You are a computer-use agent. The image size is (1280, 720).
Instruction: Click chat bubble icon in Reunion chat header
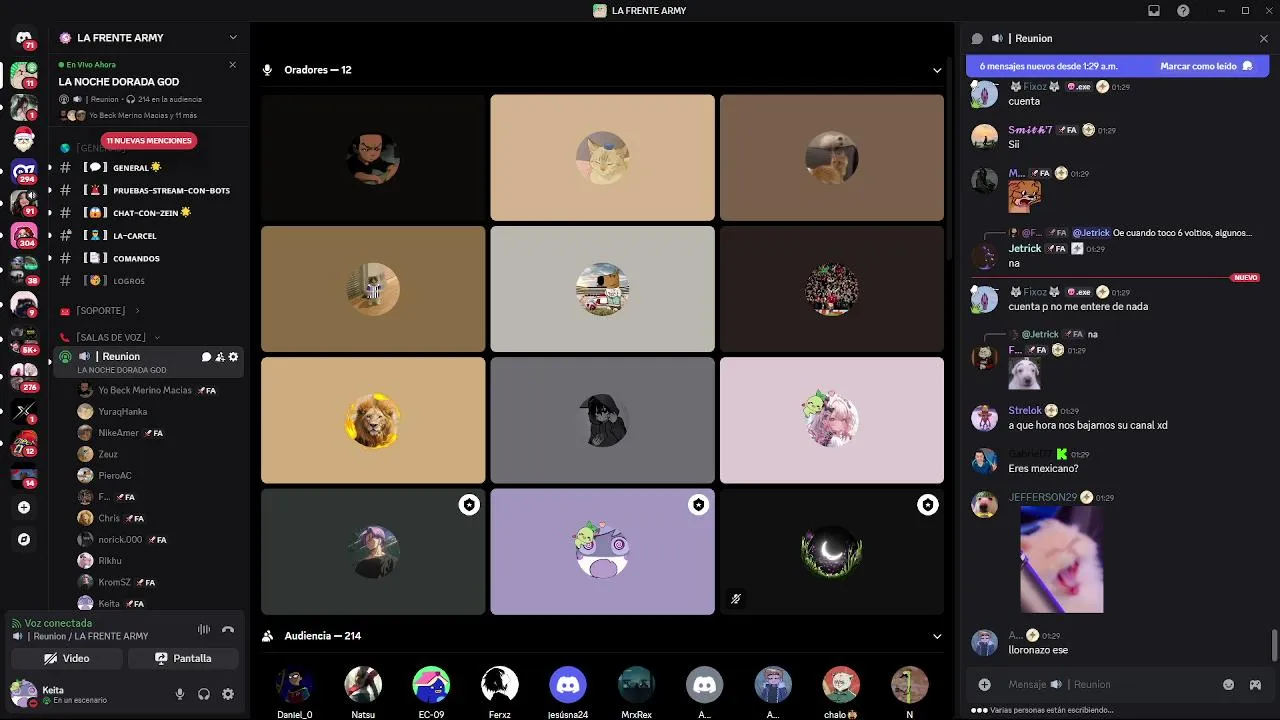(x=977, y=38)
